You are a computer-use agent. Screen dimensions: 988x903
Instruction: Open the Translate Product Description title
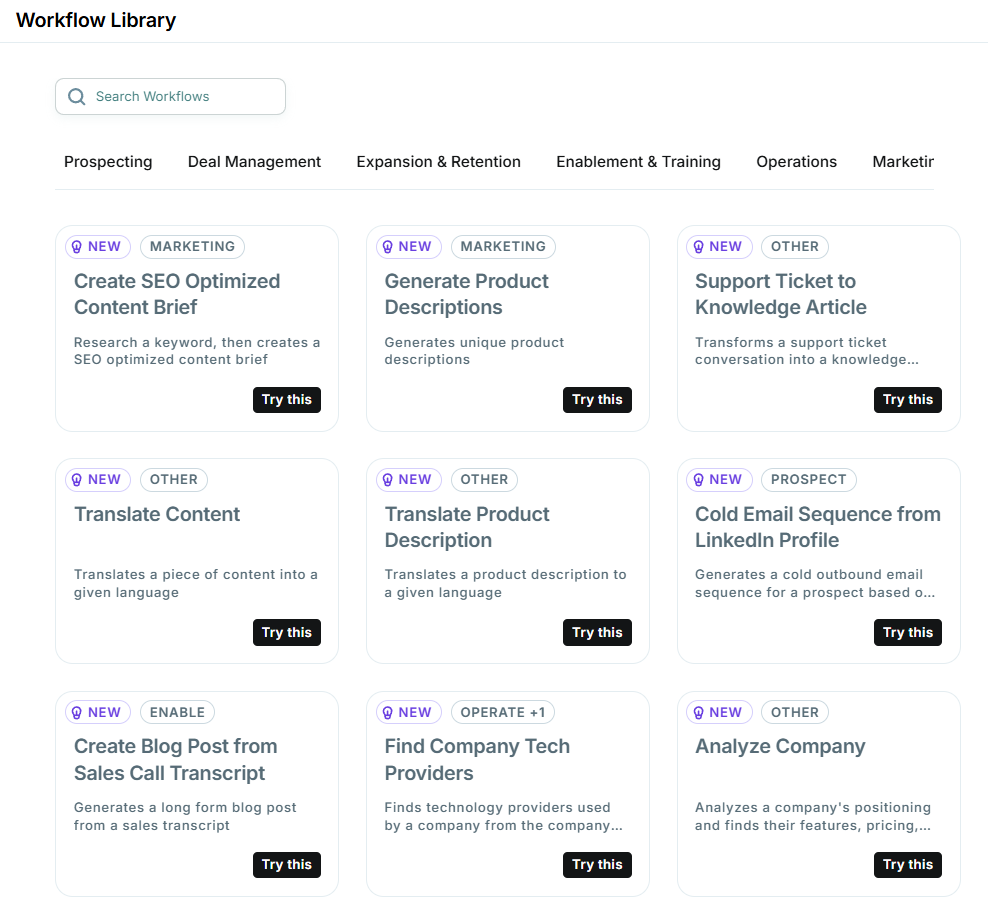click(467, 527)
